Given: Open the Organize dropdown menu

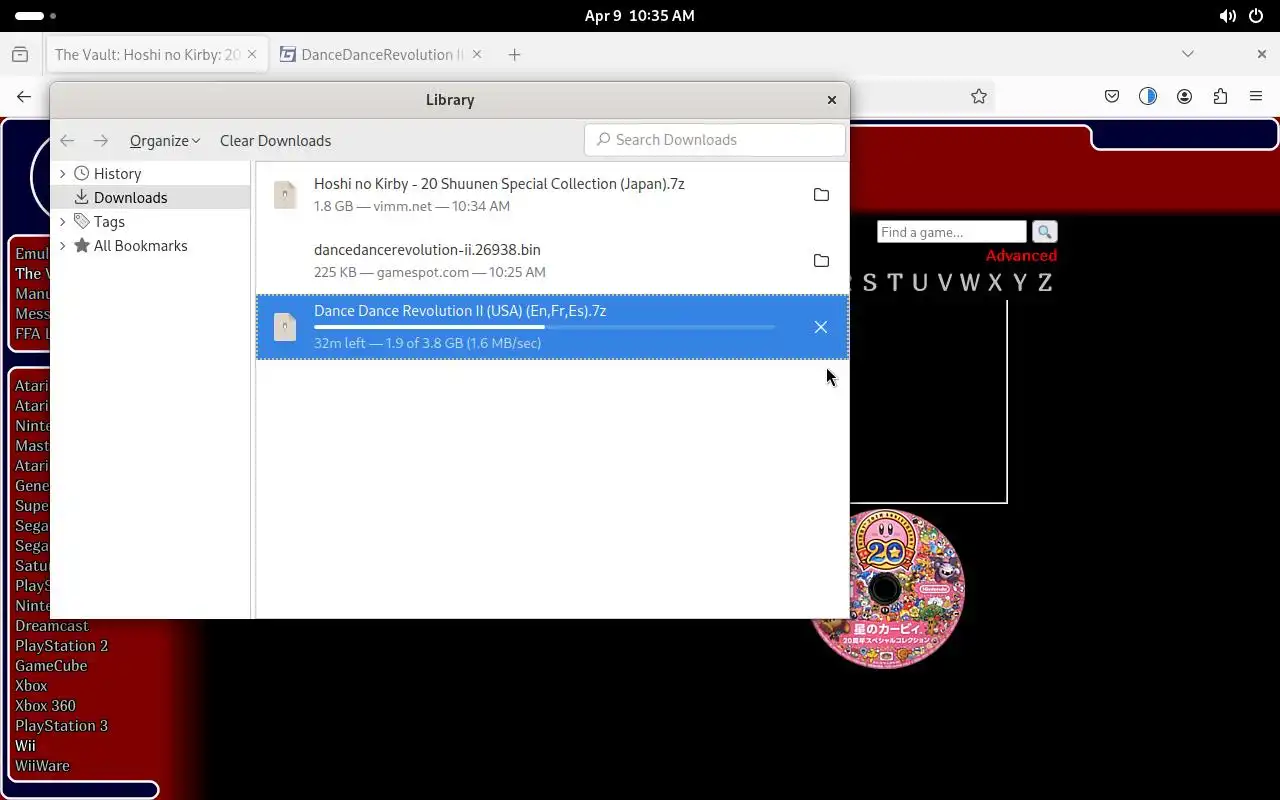Looking at the screenshot, I should (165, 141).
